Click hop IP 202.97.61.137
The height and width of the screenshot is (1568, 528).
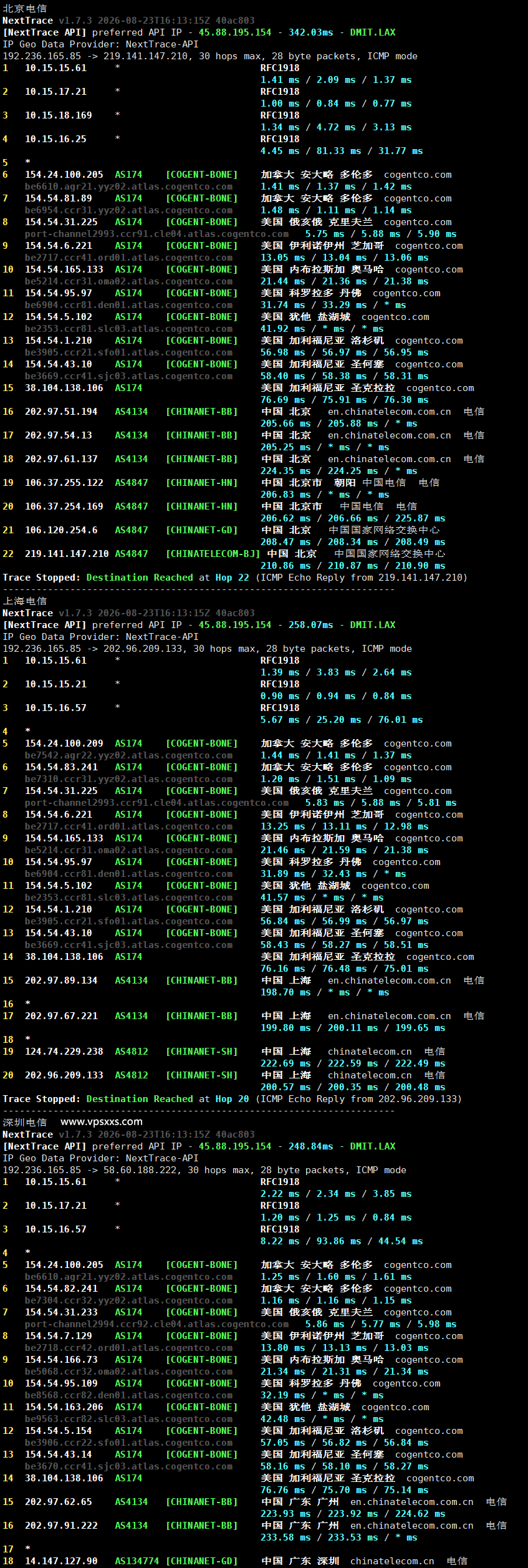click(x=61, y=459)
